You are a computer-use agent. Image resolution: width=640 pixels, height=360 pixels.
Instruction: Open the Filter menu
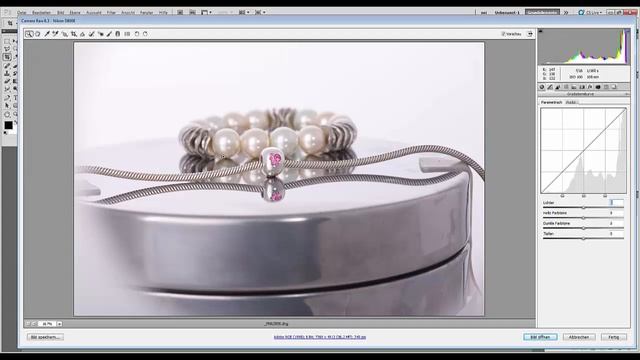click(111, 13)
